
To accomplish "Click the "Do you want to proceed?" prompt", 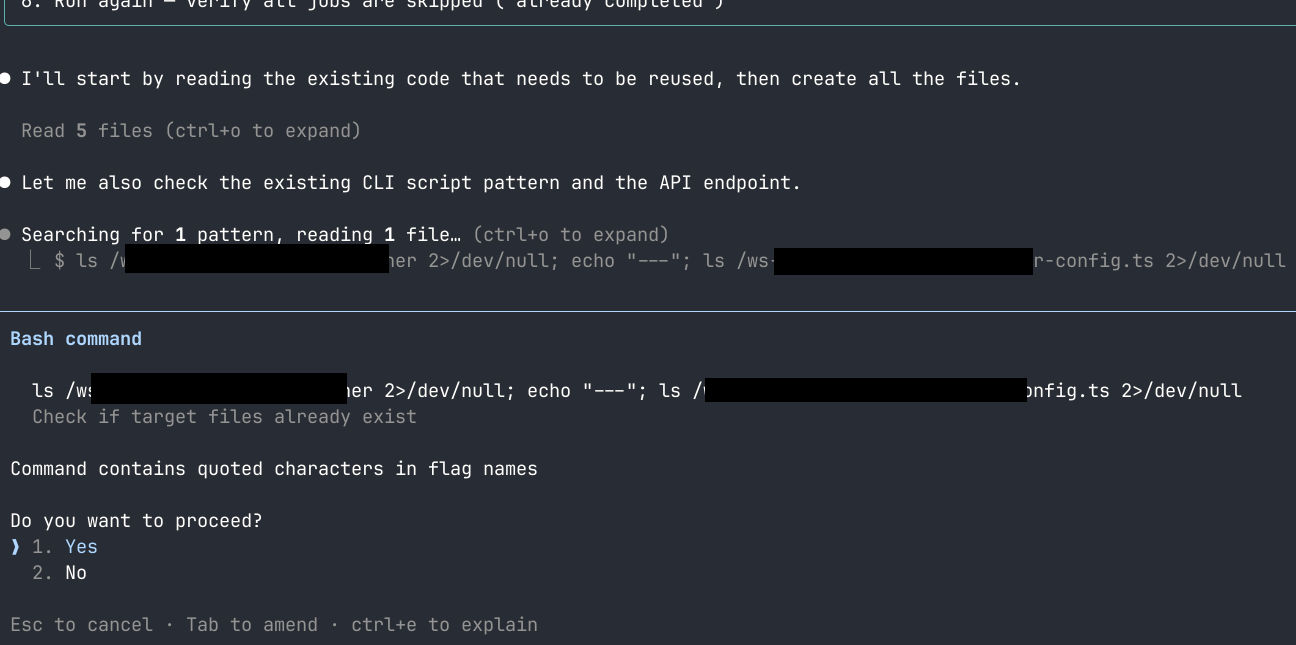I will coord(136,521).
